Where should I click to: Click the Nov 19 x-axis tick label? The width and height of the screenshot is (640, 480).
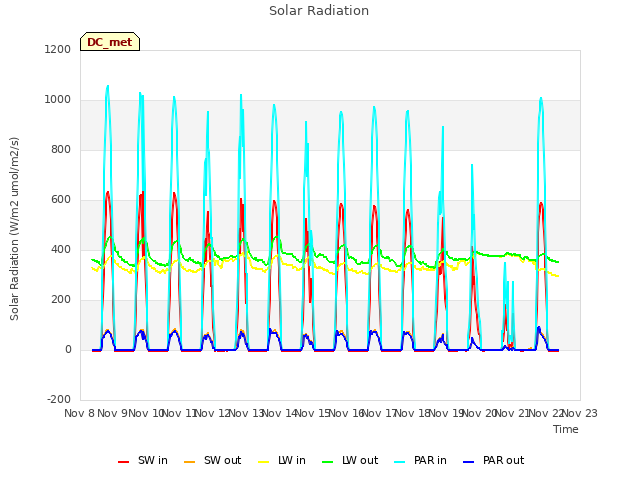click(446, 413)
